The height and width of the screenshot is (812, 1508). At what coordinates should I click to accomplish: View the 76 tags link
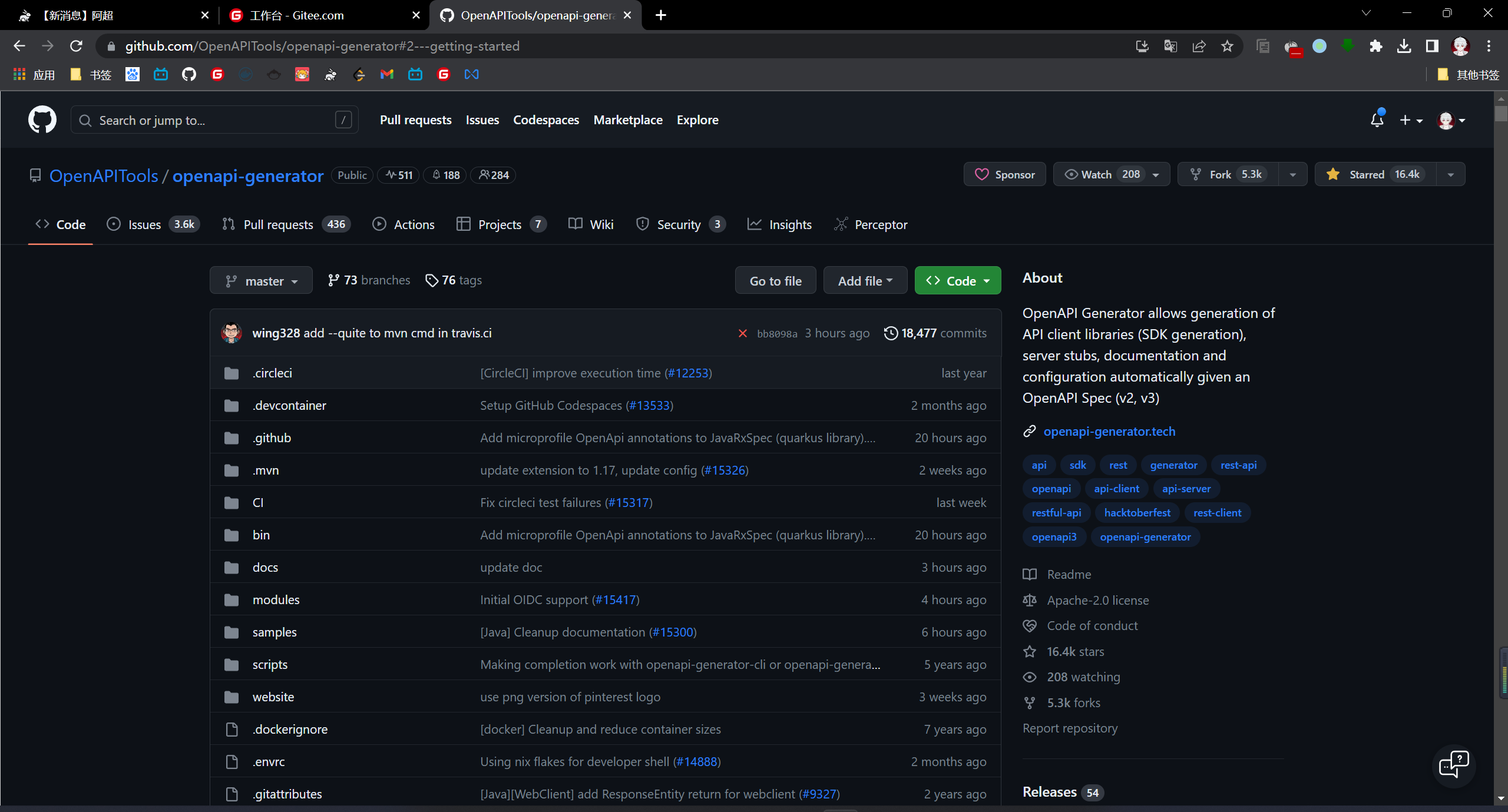454,280
